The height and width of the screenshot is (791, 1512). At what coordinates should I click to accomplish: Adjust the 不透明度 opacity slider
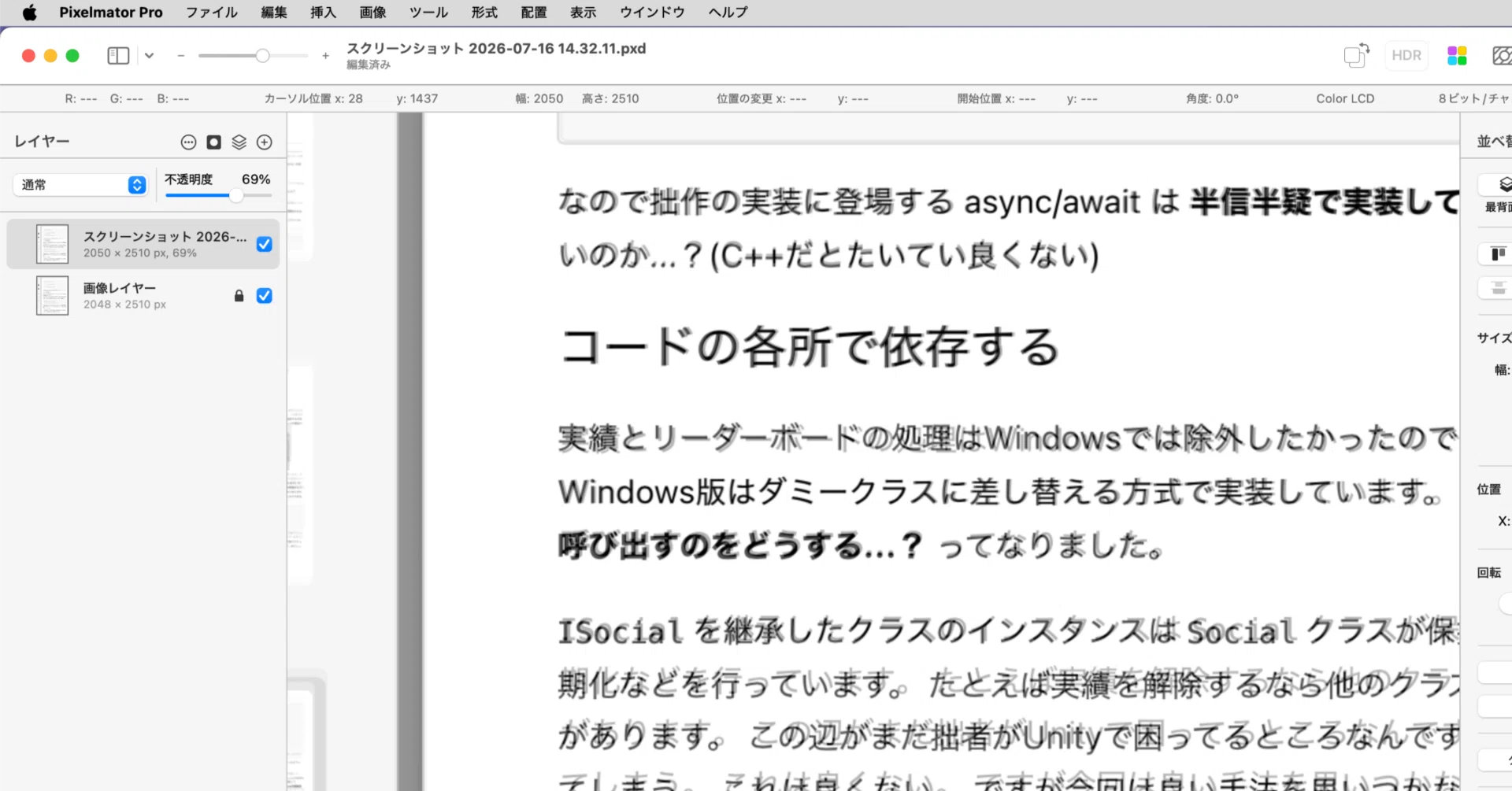(219, 195)
